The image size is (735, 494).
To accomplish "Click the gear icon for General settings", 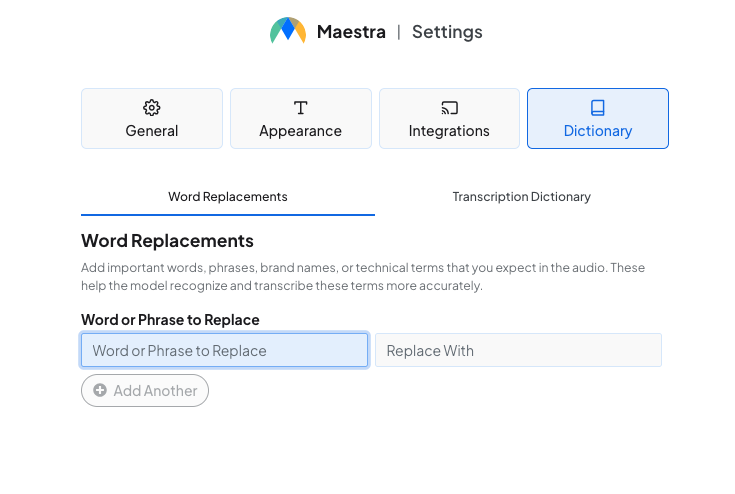I will click(x=152, y=108).
